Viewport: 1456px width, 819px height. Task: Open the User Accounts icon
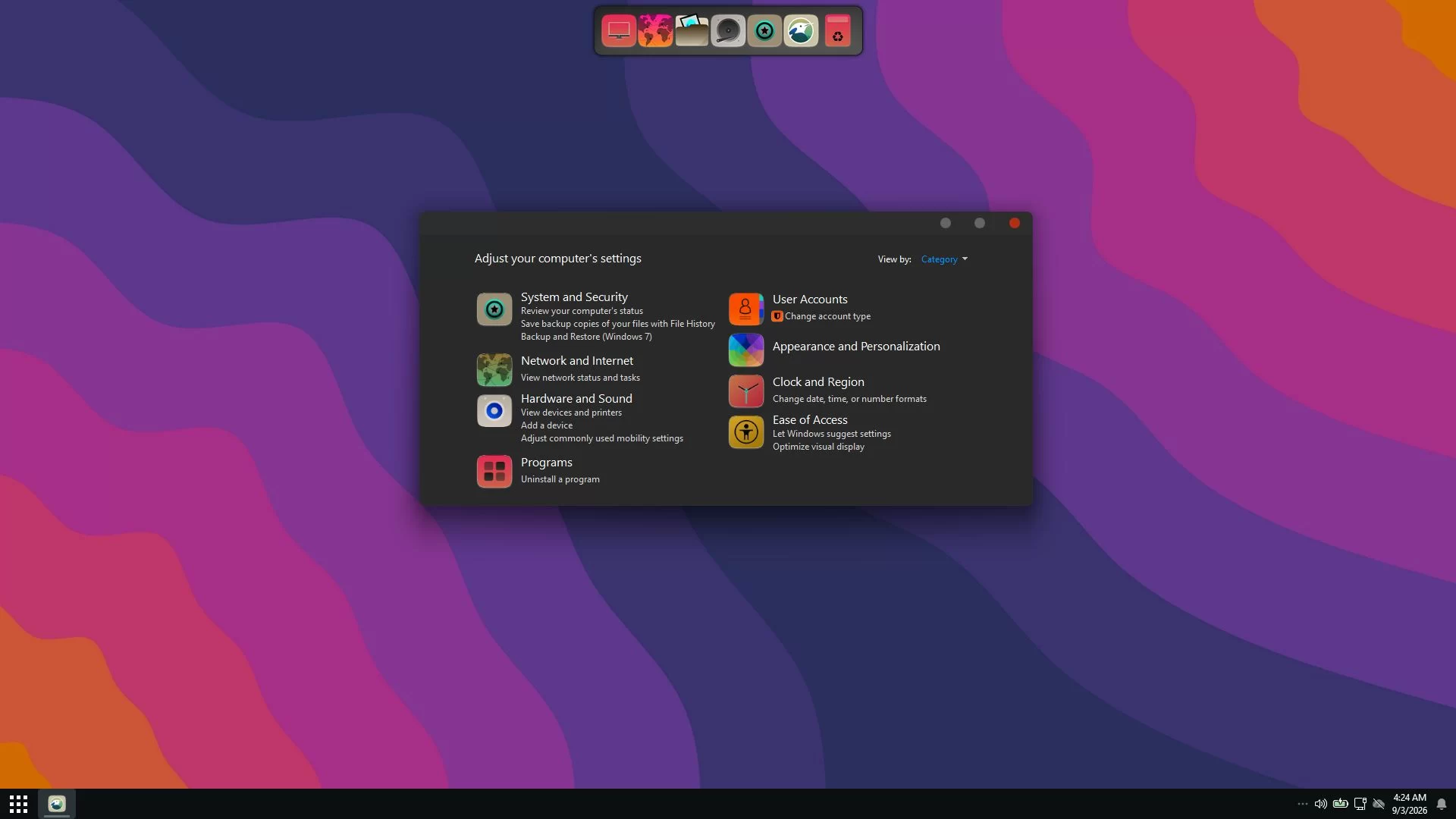point(745,309)
